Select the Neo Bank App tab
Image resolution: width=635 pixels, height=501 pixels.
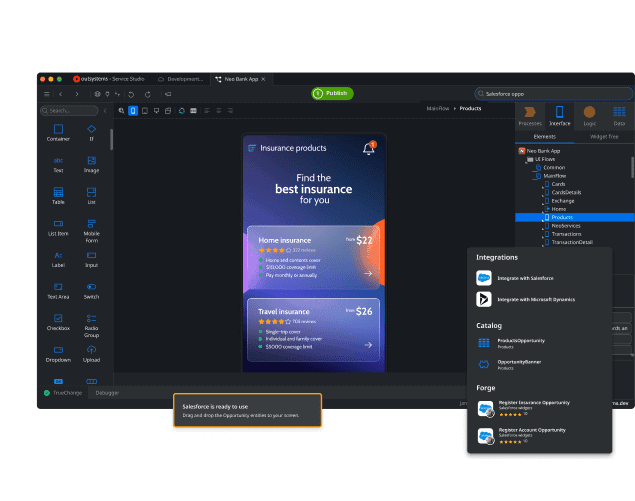pyautogui.click(x=241, y=79)
